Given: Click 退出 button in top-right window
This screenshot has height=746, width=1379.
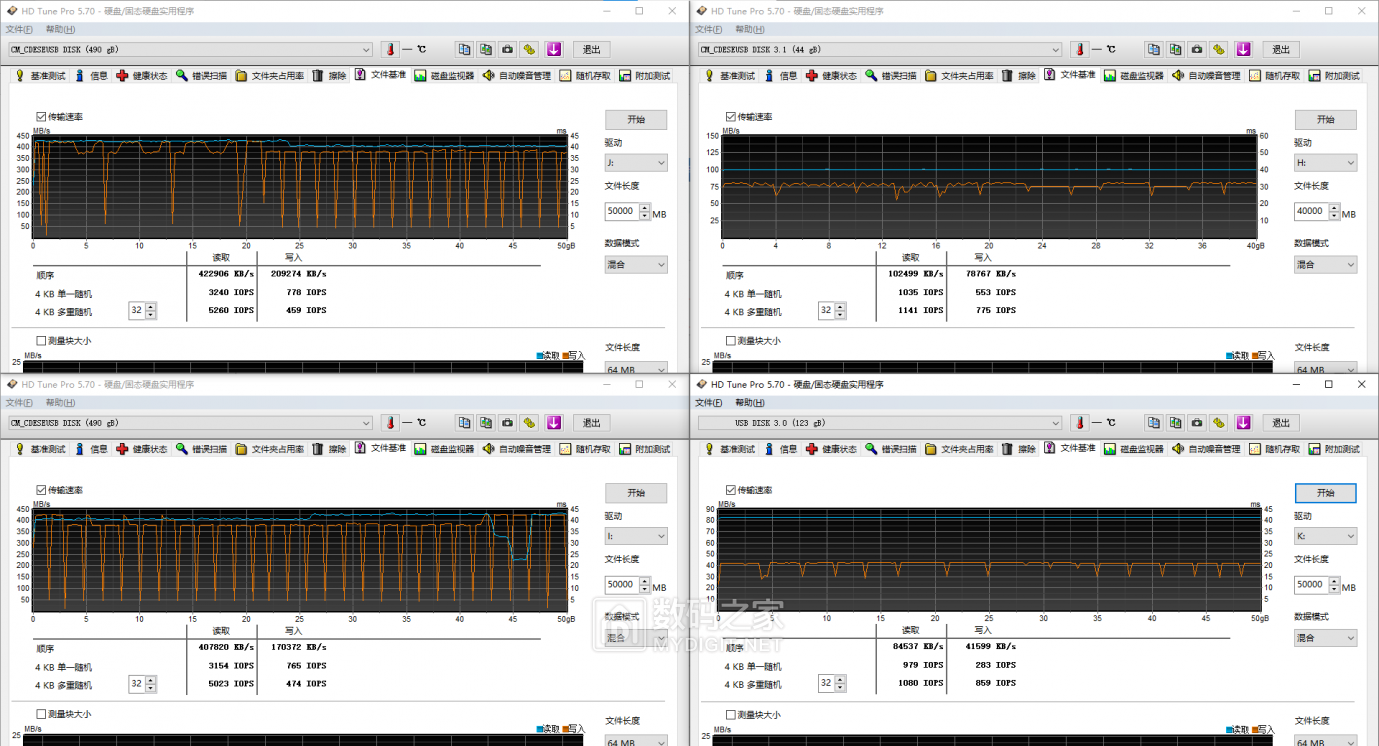Looking at the screenshot, I should (x=1281, y=49).
